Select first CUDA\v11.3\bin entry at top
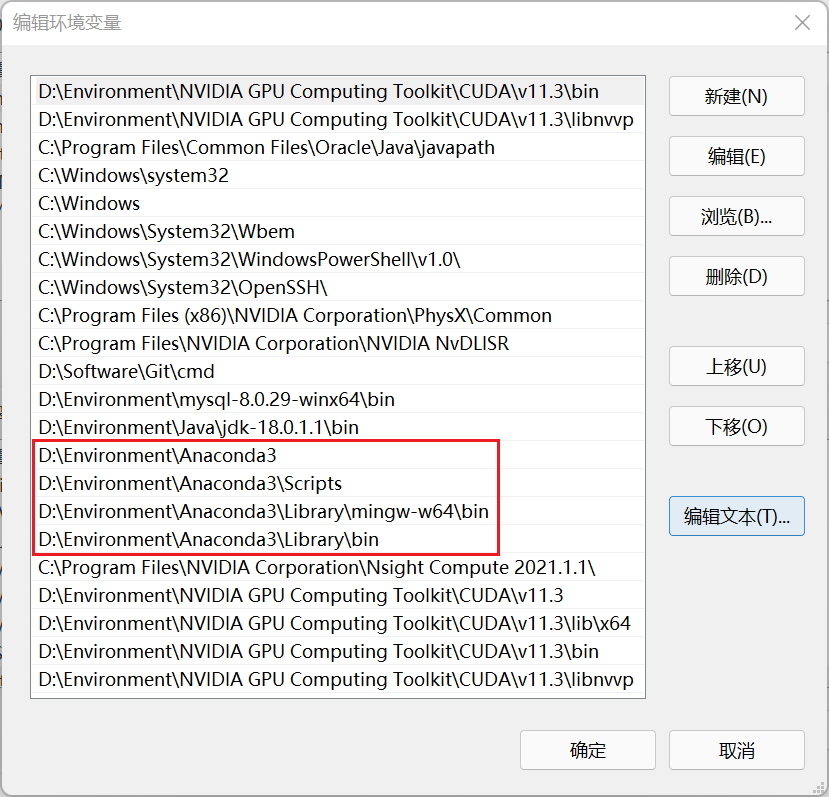Viewport: 829px width, 797px height. point(338,91)
